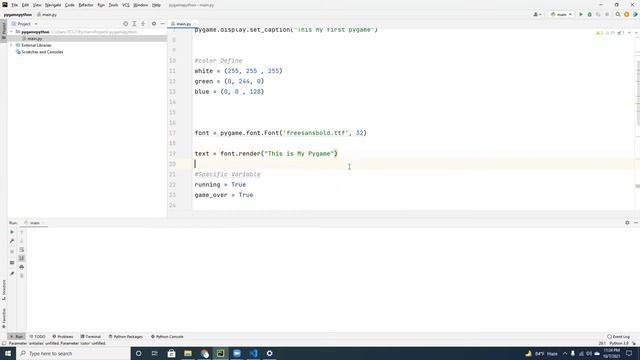This screenshot has width=640, height=360.
Task: Open the user account icon in top toolbar
Action: (x=537, y=14)
